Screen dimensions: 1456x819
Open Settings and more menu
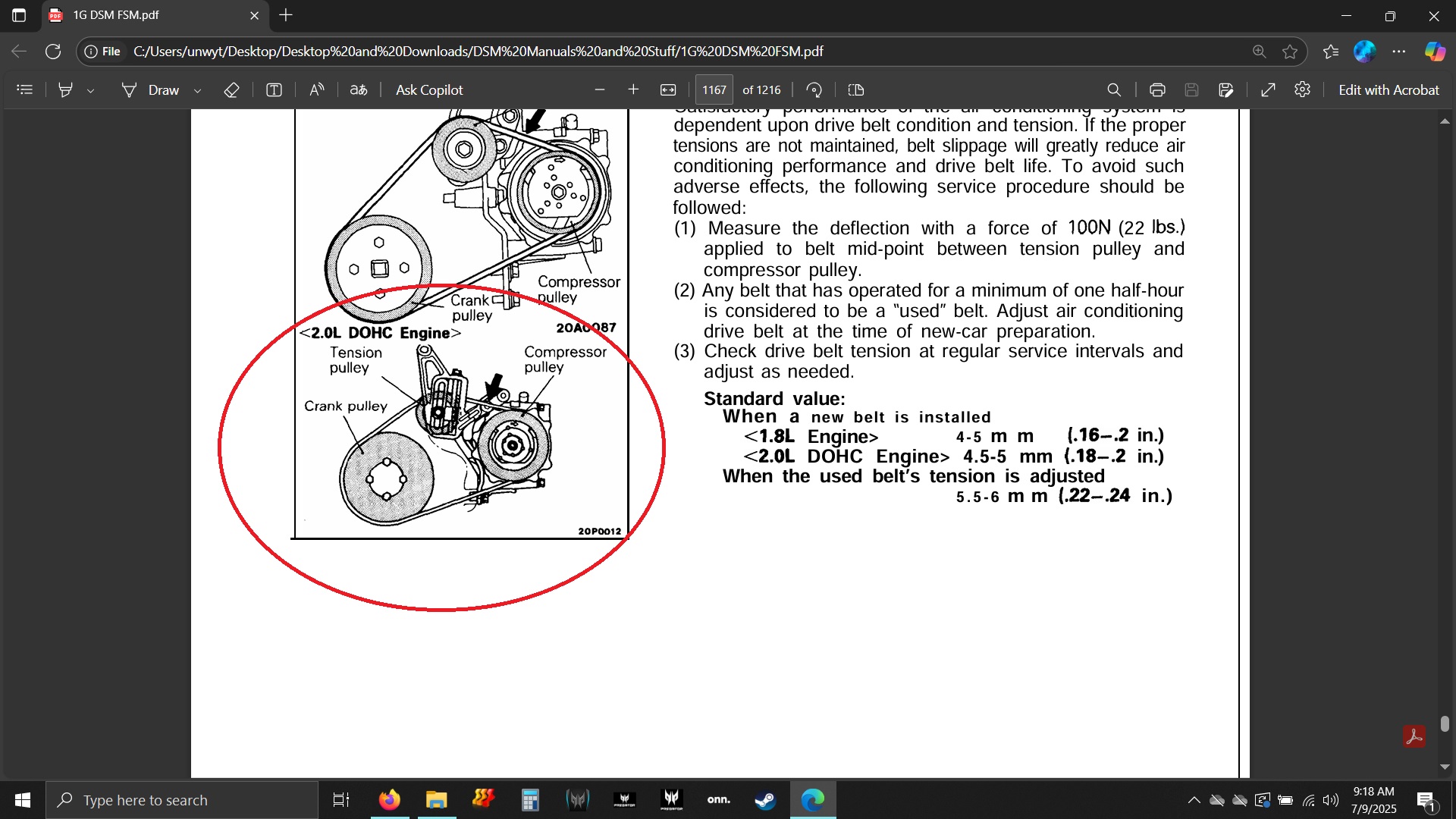click(x=1399, y=52)
